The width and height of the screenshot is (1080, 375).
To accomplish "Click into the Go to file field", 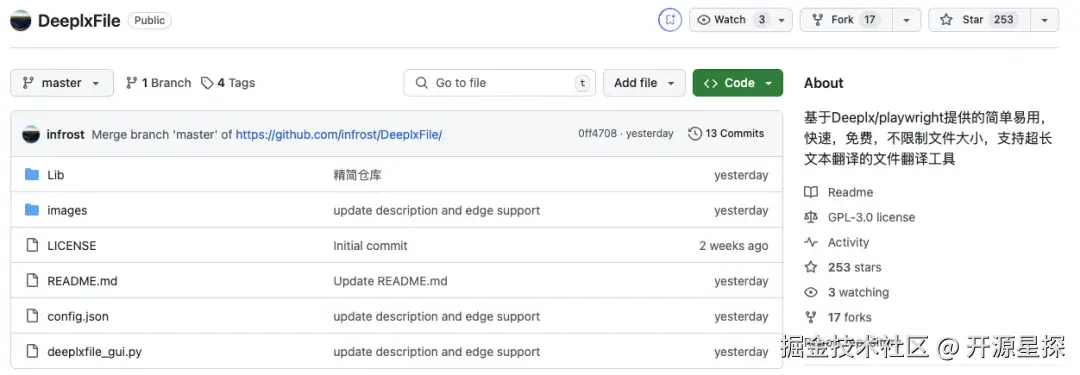I will click(499, 83).
